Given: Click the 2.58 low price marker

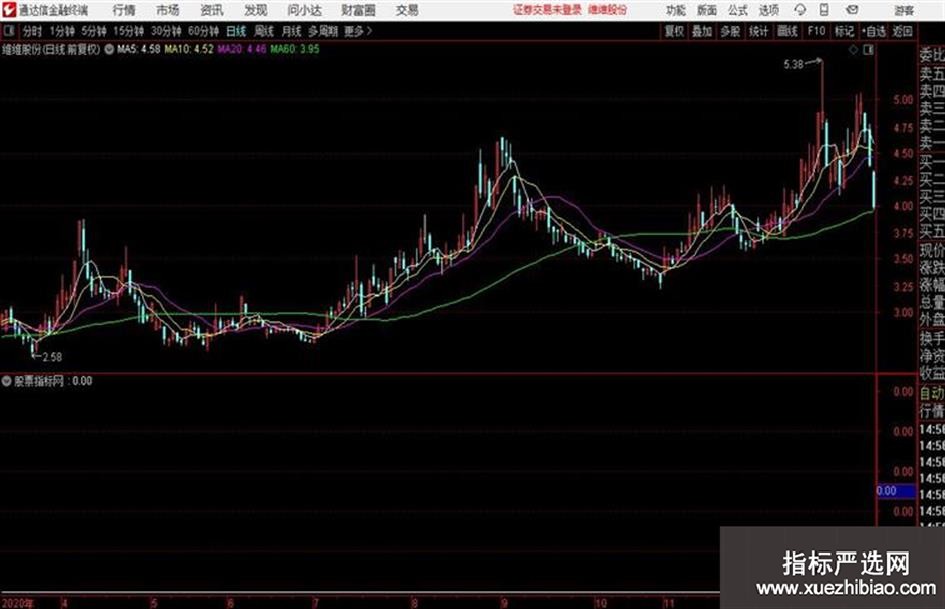Looking at the screenshot, I should point(52,357).
